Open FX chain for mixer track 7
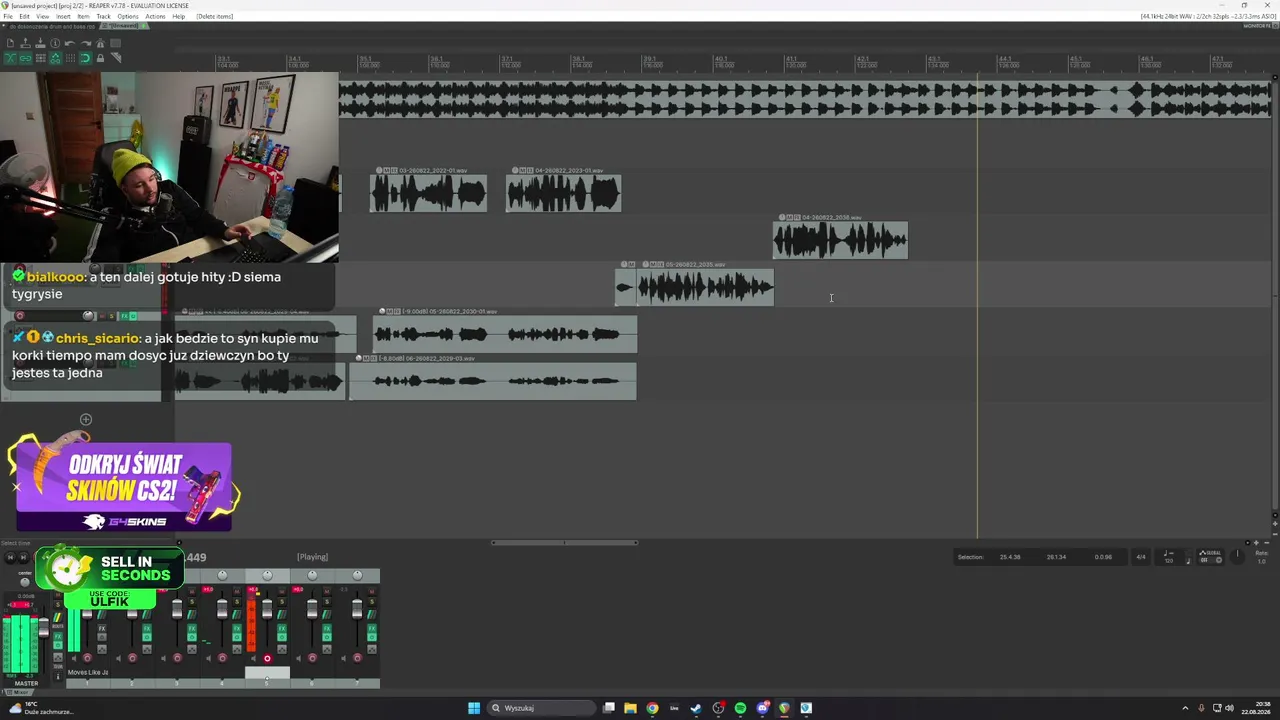The width and height of the screenshot is (1280, 720). click(371, 629)
